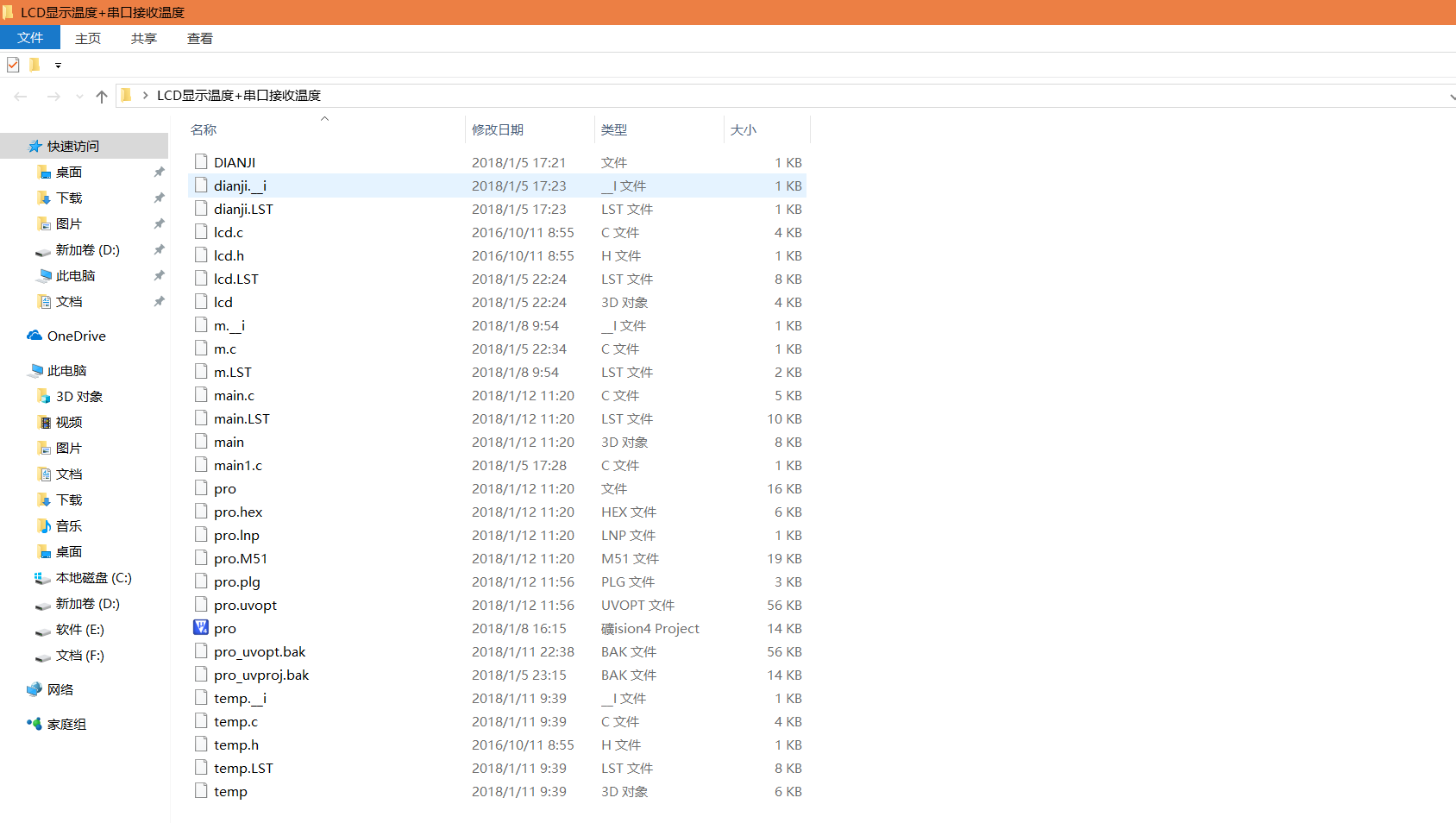This screenshot has width=1456, height=823.
Task: Sort by 大小 column header
Action: point(744,130)
